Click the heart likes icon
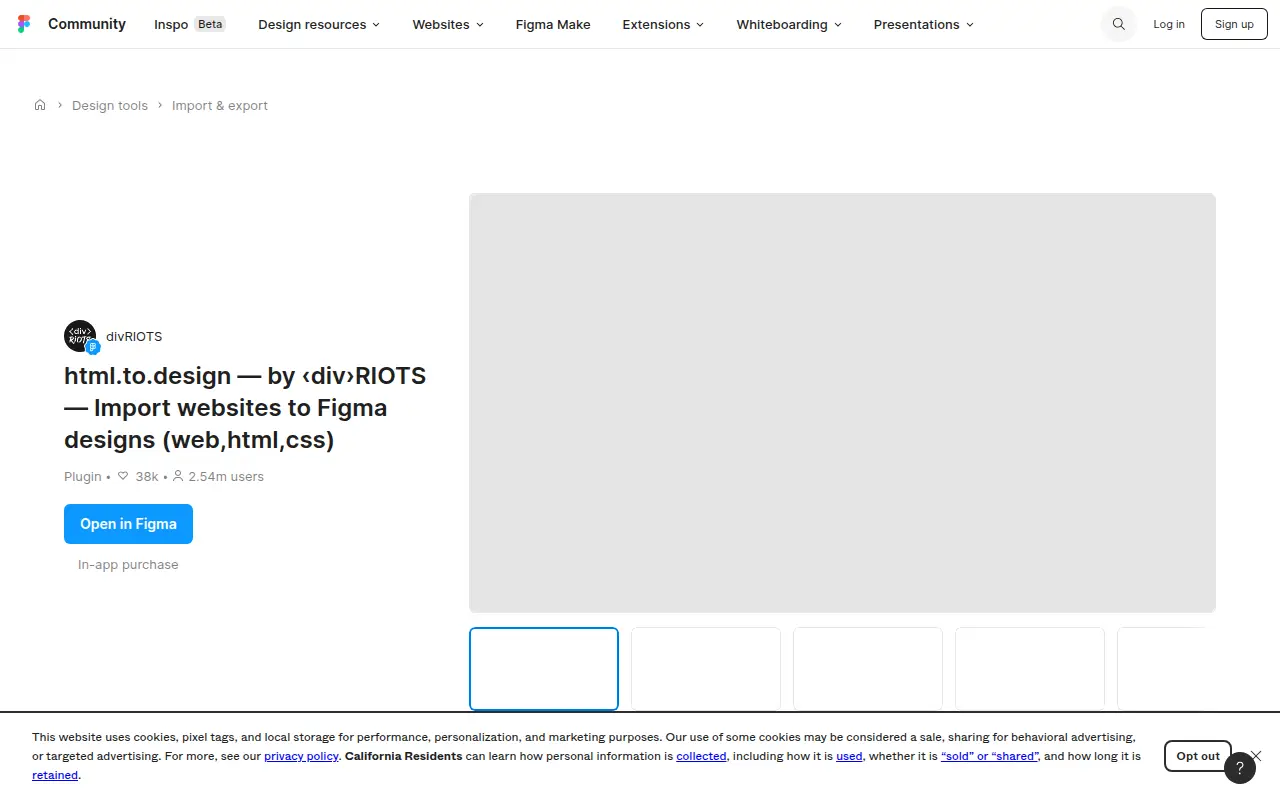Image resolution: width=1280 pixels, height=800 pixels. [123, 476]
